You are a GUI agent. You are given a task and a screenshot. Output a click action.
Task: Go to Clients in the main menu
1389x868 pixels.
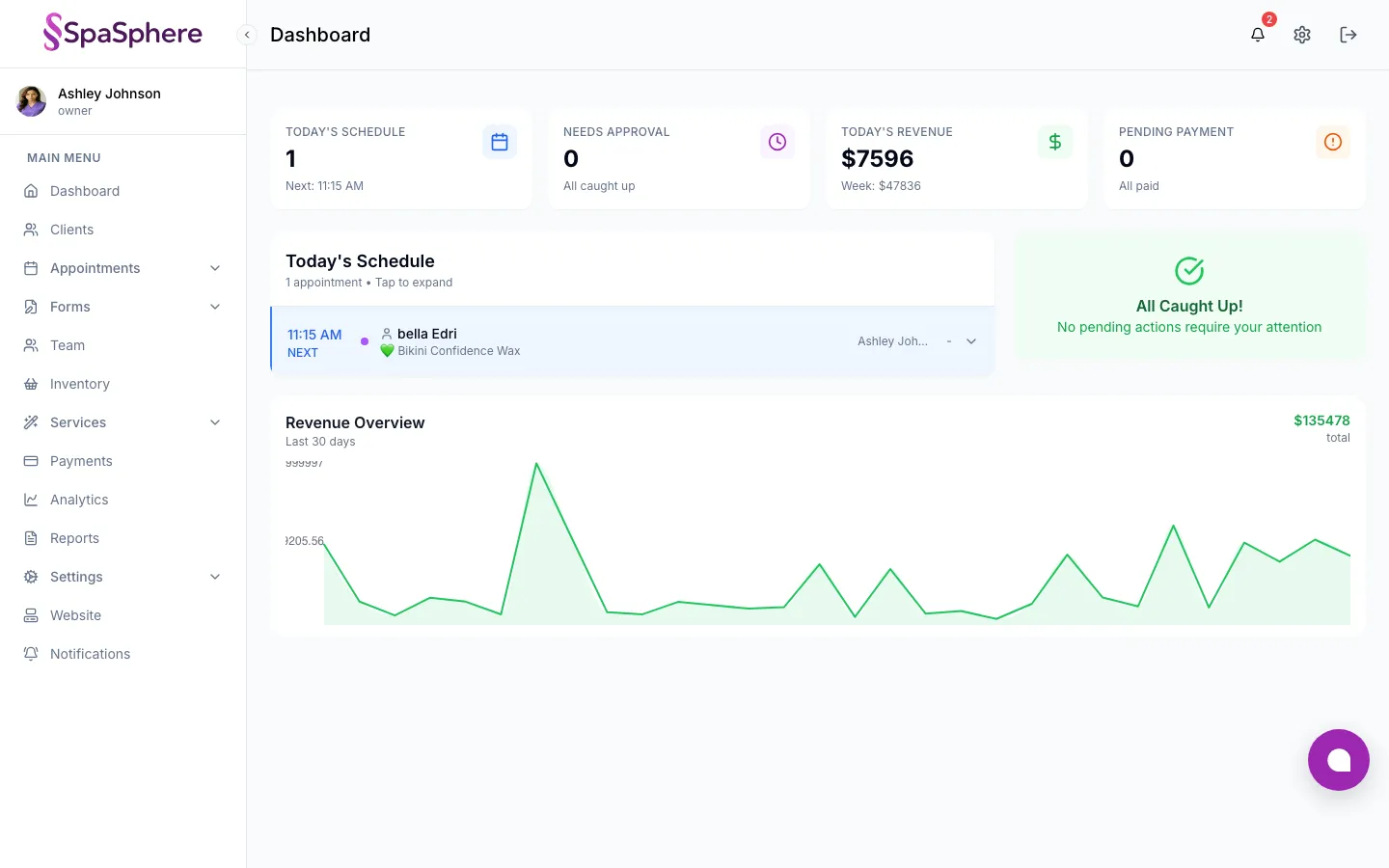[72, 230]
